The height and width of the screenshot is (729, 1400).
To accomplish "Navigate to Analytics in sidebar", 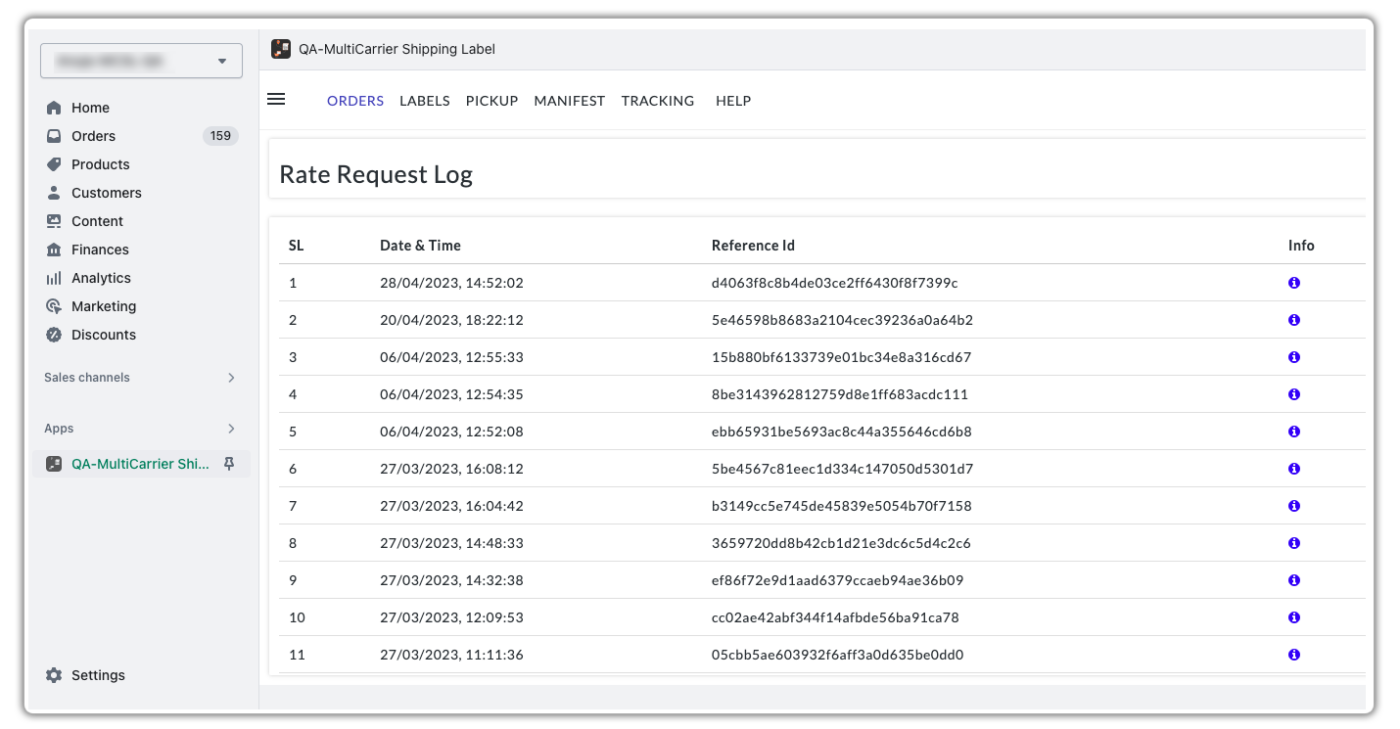I will [100, 278].
